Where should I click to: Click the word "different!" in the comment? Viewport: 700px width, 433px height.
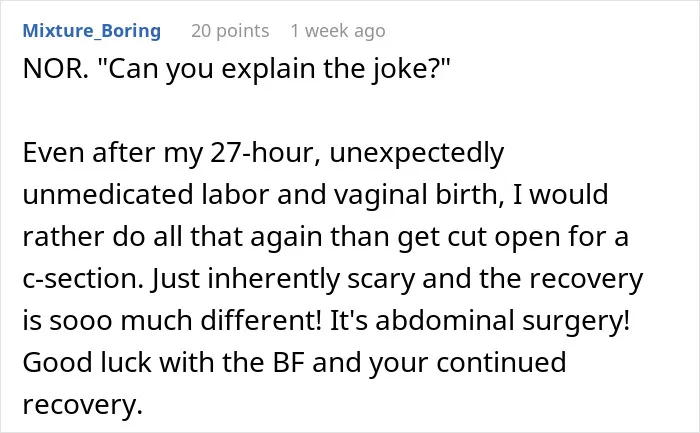[261, 321]
